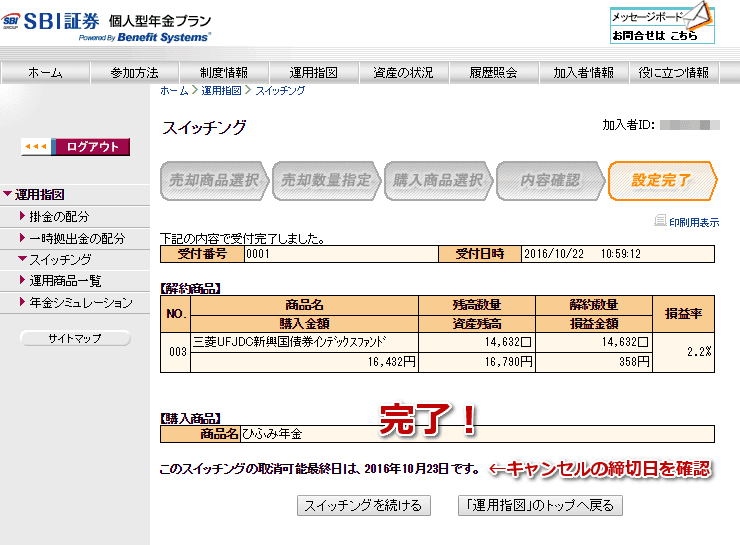Screen dimensions: 740x545
Task: Click the SBI証券 logo
Action: coord(50,21)
